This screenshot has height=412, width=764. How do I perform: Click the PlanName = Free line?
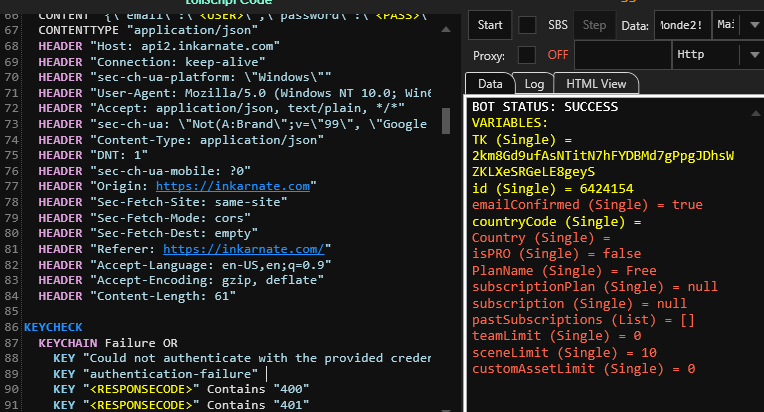pos(564,271)
